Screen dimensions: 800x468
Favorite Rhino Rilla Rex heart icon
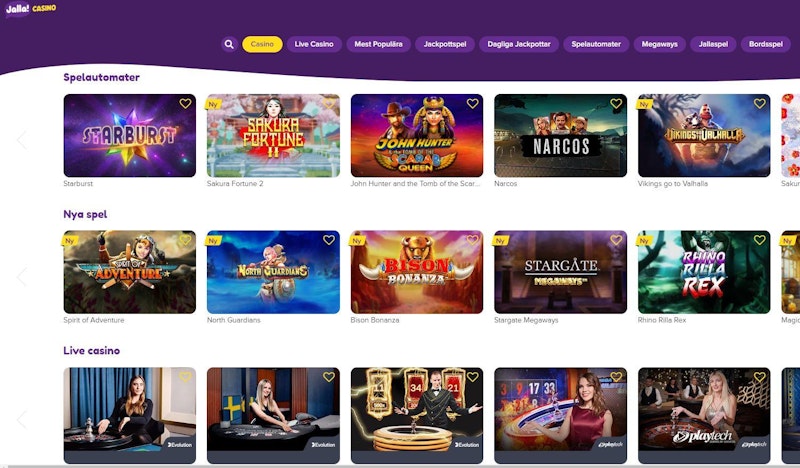760,240
